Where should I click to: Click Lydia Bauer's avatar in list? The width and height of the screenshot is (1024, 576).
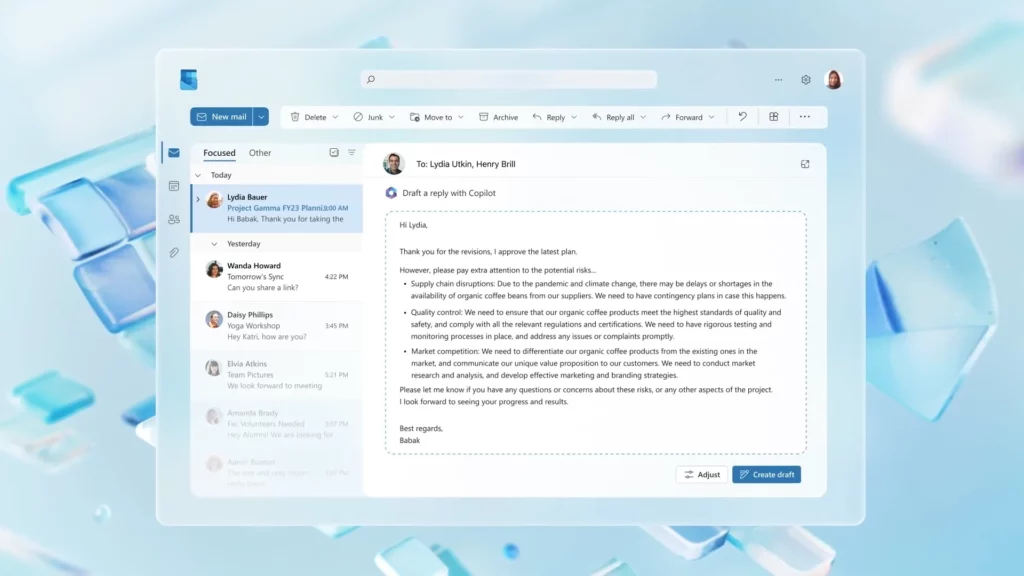[x=214, y=200]
